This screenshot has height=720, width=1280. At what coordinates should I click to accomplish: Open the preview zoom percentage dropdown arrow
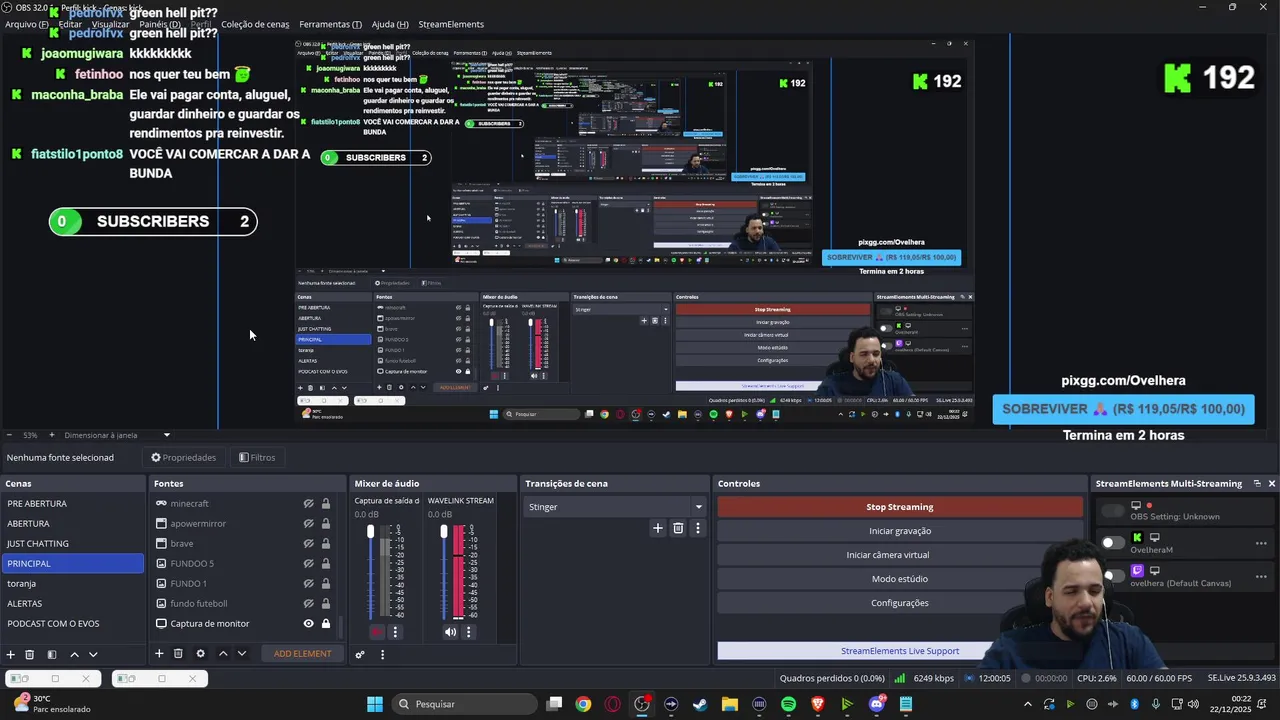[x=166, y=435]
